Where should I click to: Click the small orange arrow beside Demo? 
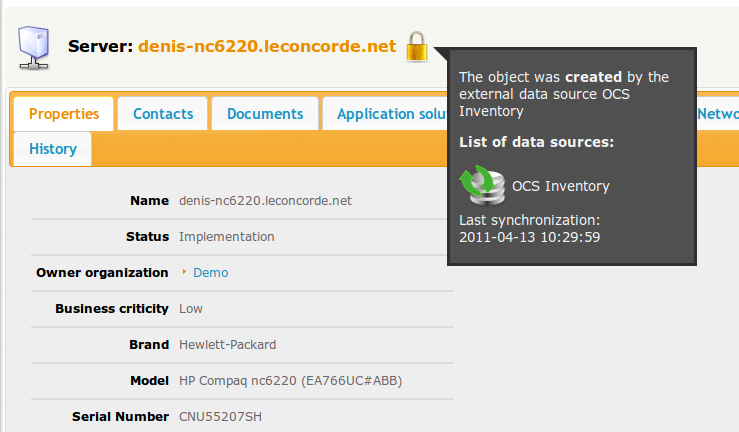(184, 272)
